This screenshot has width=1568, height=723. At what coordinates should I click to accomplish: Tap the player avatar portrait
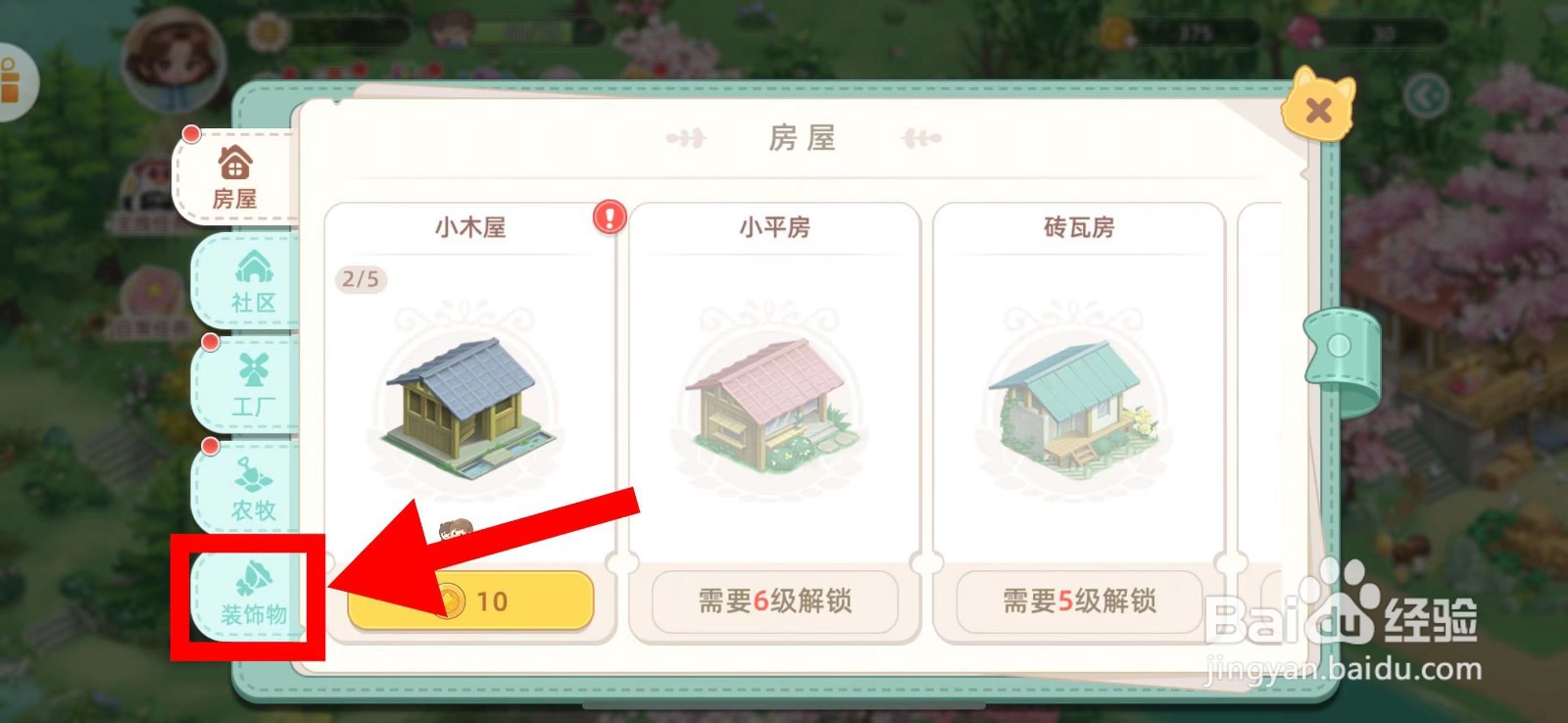173,61
